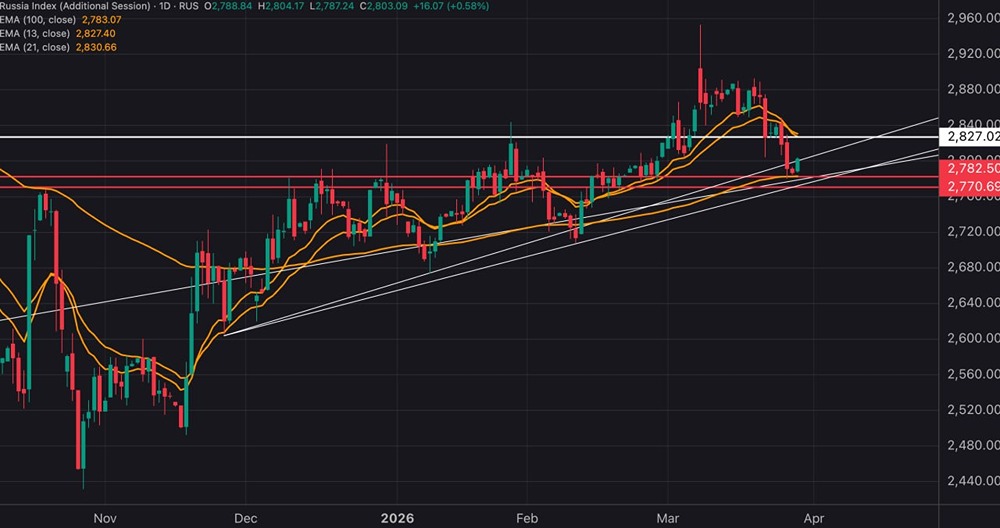Viewport: 1000px width, 528px height.
Task: Select the 1D interval label in legend
Action: (x=167, y=6)
